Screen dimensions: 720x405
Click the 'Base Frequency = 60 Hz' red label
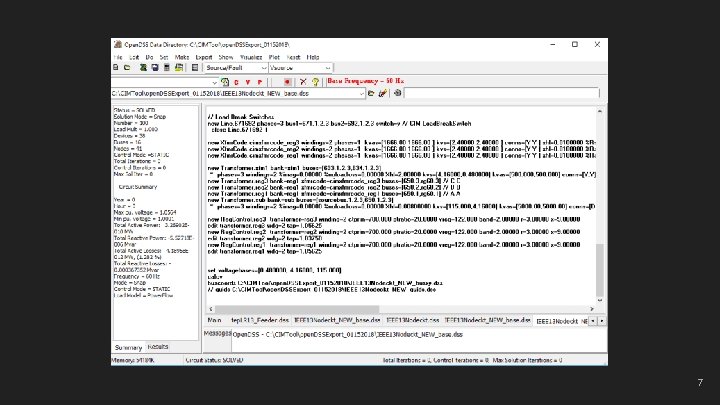(366, 81)
